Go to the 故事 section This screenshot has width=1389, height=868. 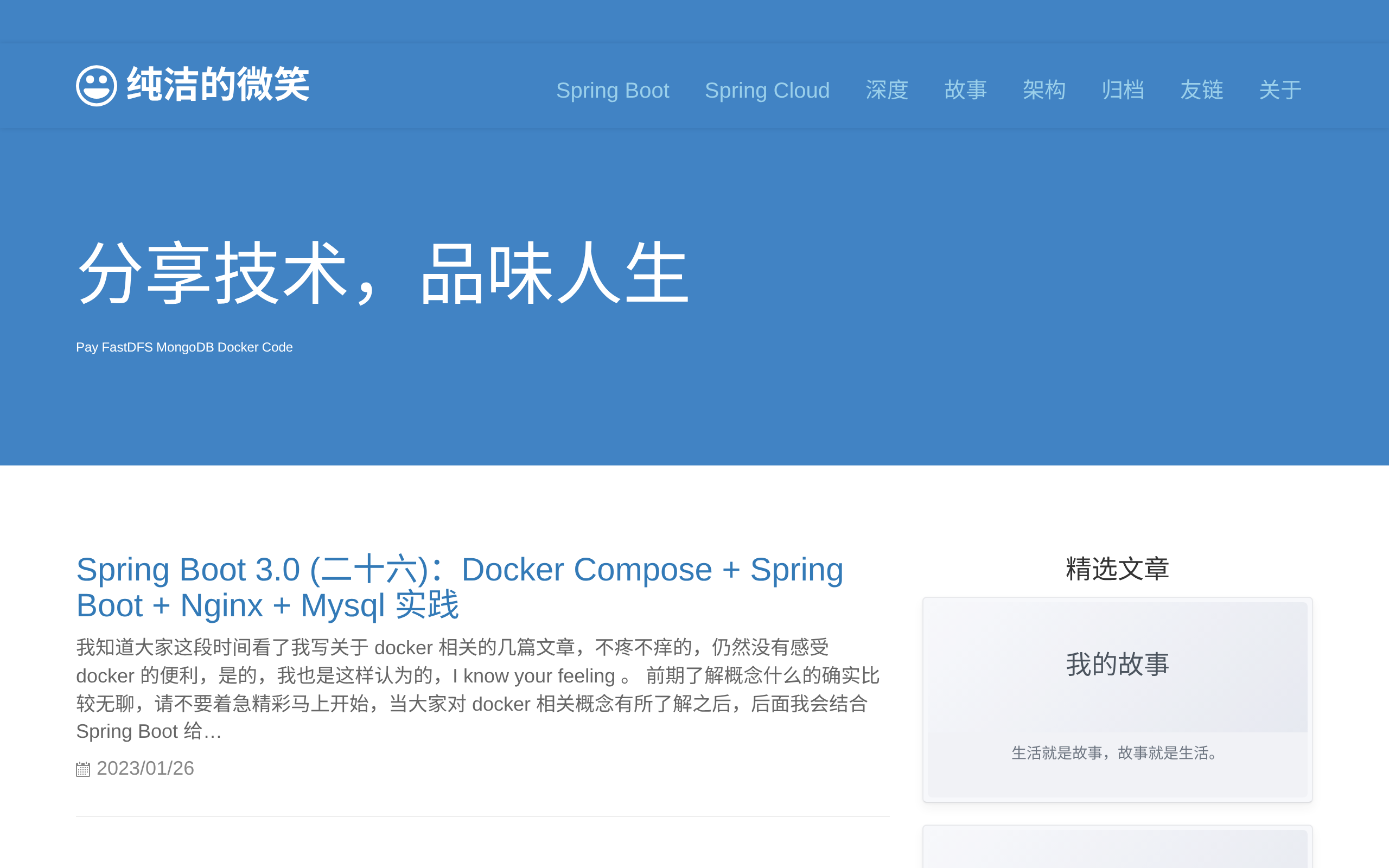(x=965, y=90)
